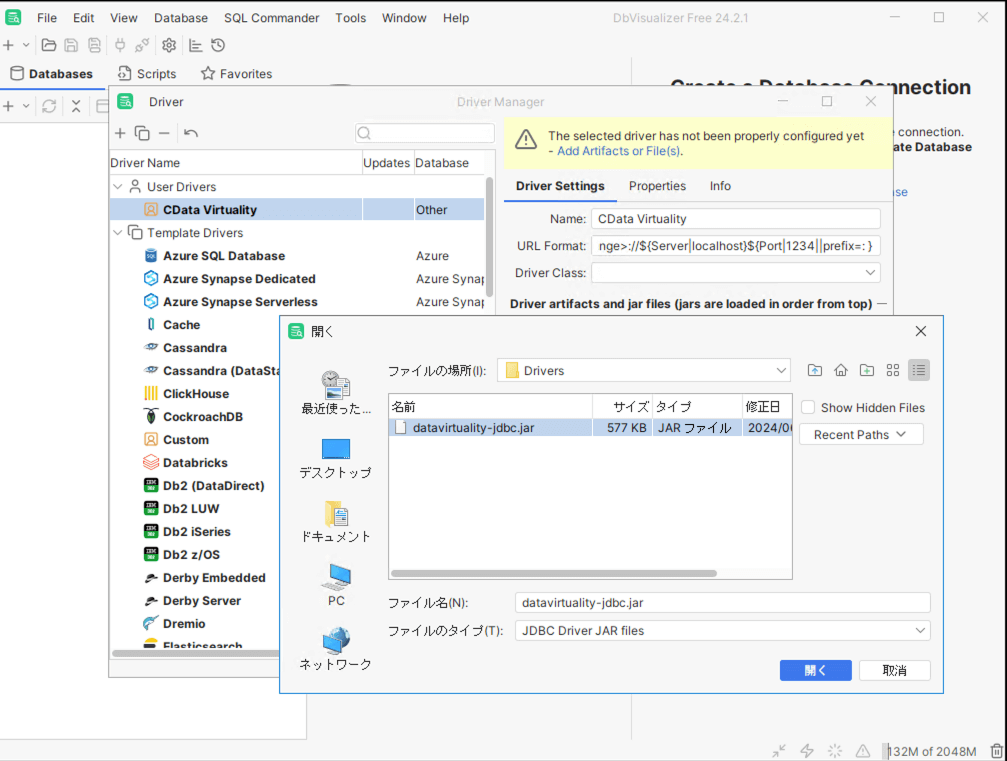Click the copy driver icon in Driver Manager
This screenshot has width=1007, height=761.
[142, 133]
